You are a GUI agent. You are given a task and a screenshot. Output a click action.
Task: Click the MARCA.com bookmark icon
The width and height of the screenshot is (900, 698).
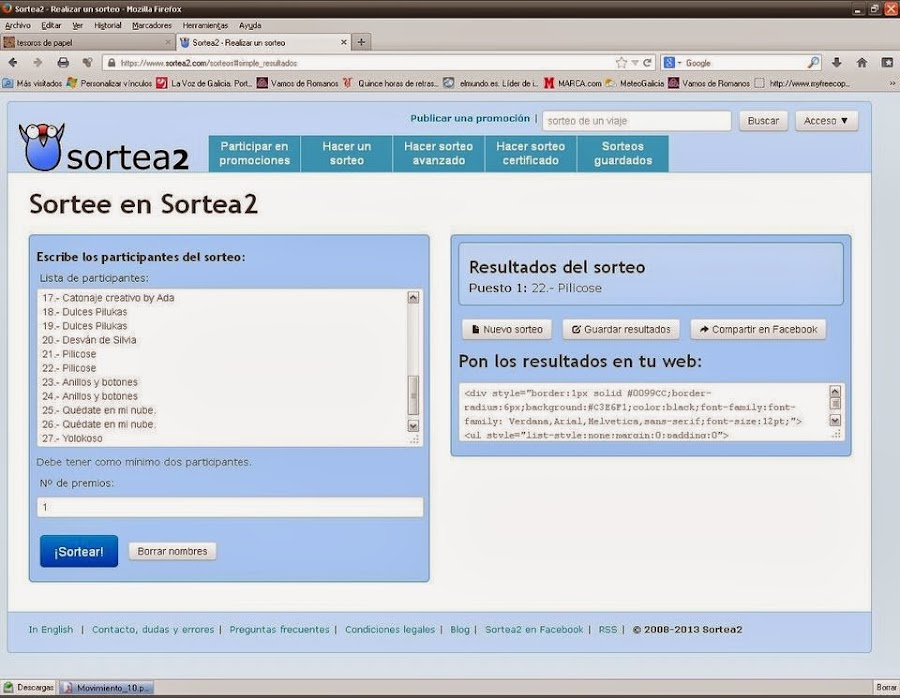pyautogui.click(x=549, y=83)
